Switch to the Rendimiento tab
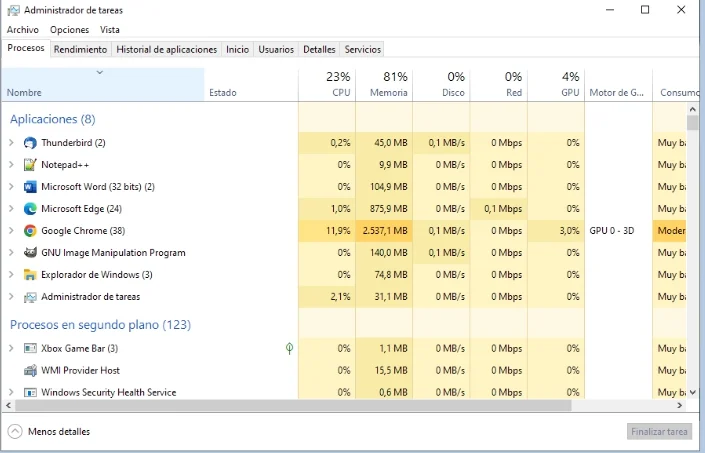The image size is (705, 453). coord(80,49)
